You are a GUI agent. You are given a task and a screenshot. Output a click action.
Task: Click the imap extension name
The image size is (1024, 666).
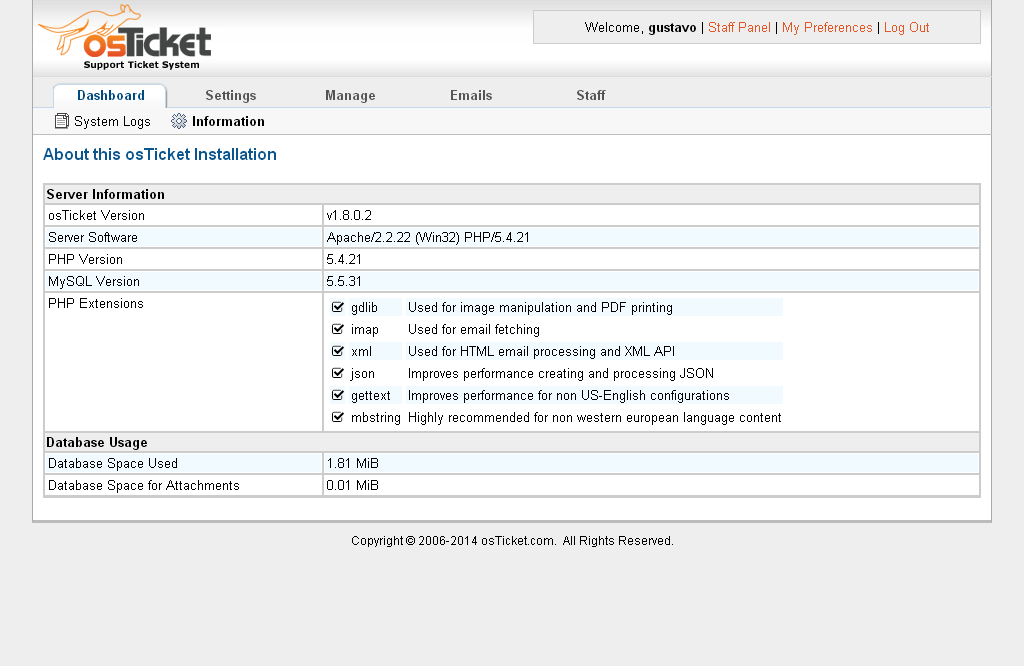click(364, 330)
